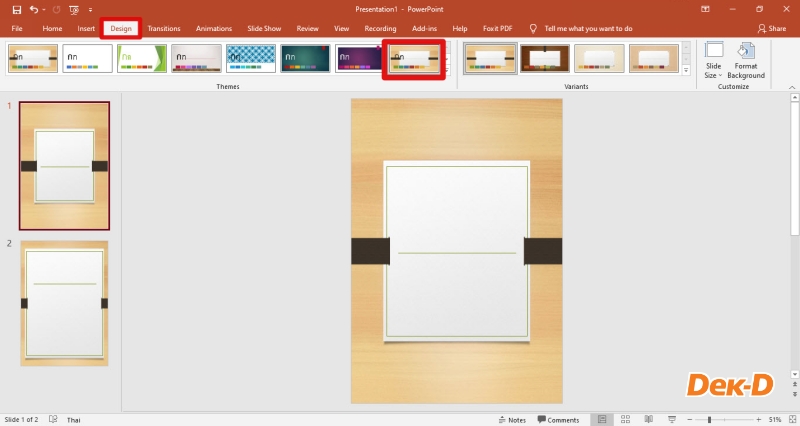Click the zoom slider handle
This screenshot has height=426, width=800.
(x=709, y=420)
